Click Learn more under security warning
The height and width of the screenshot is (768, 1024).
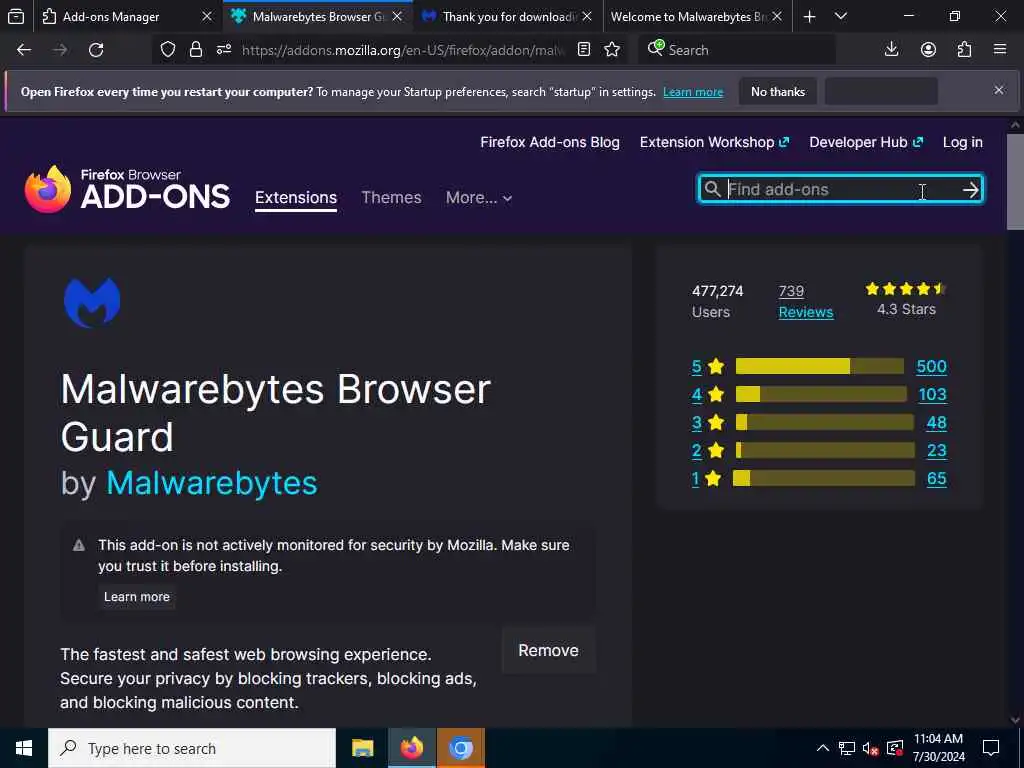136,597
